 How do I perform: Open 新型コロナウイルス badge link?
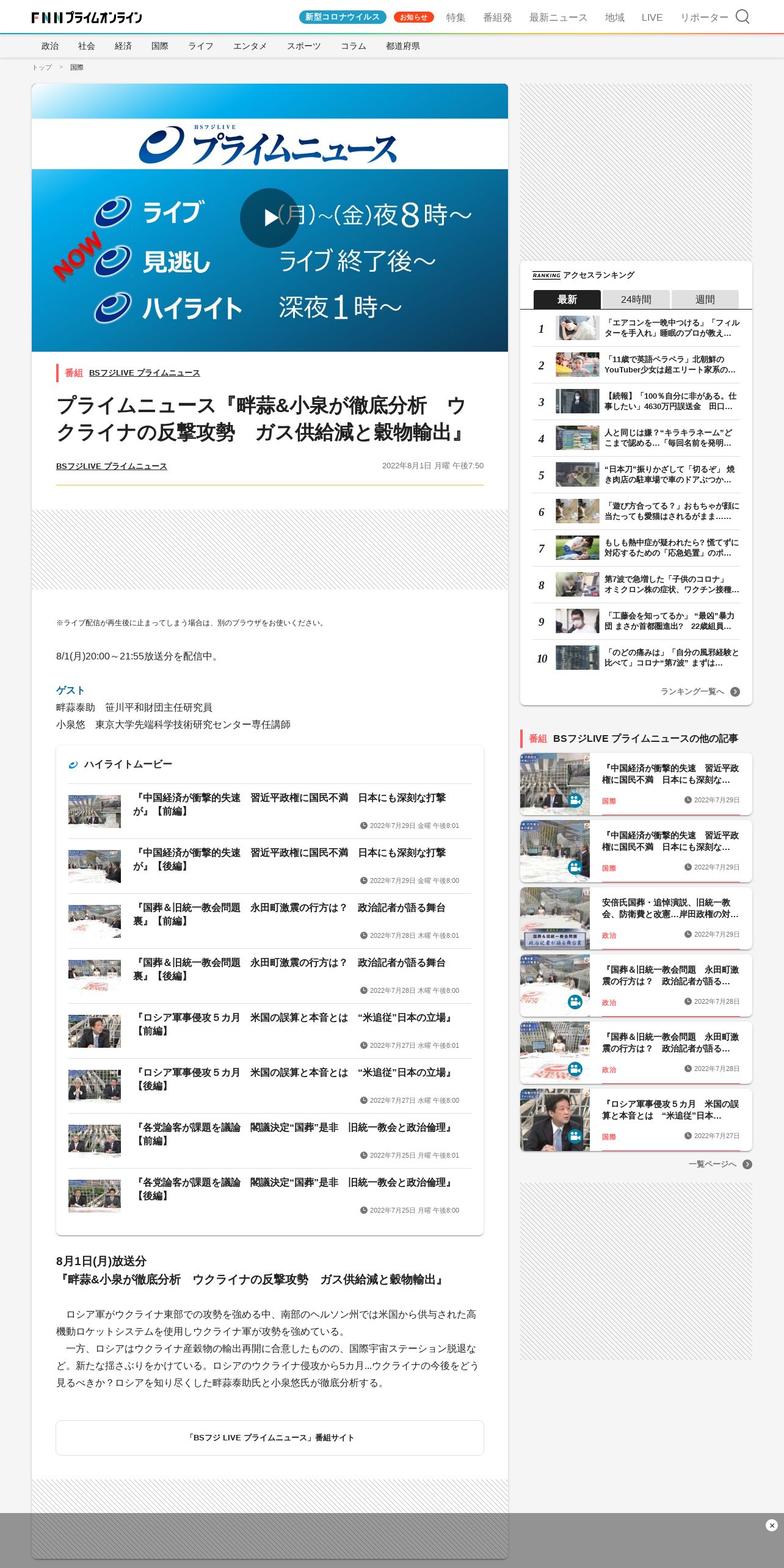coord(343,17)
